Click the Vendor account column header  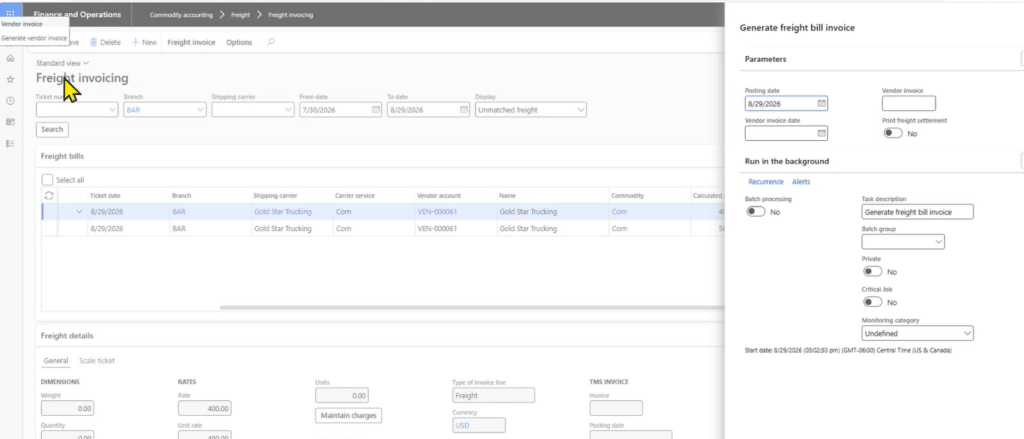coord(439,195)
